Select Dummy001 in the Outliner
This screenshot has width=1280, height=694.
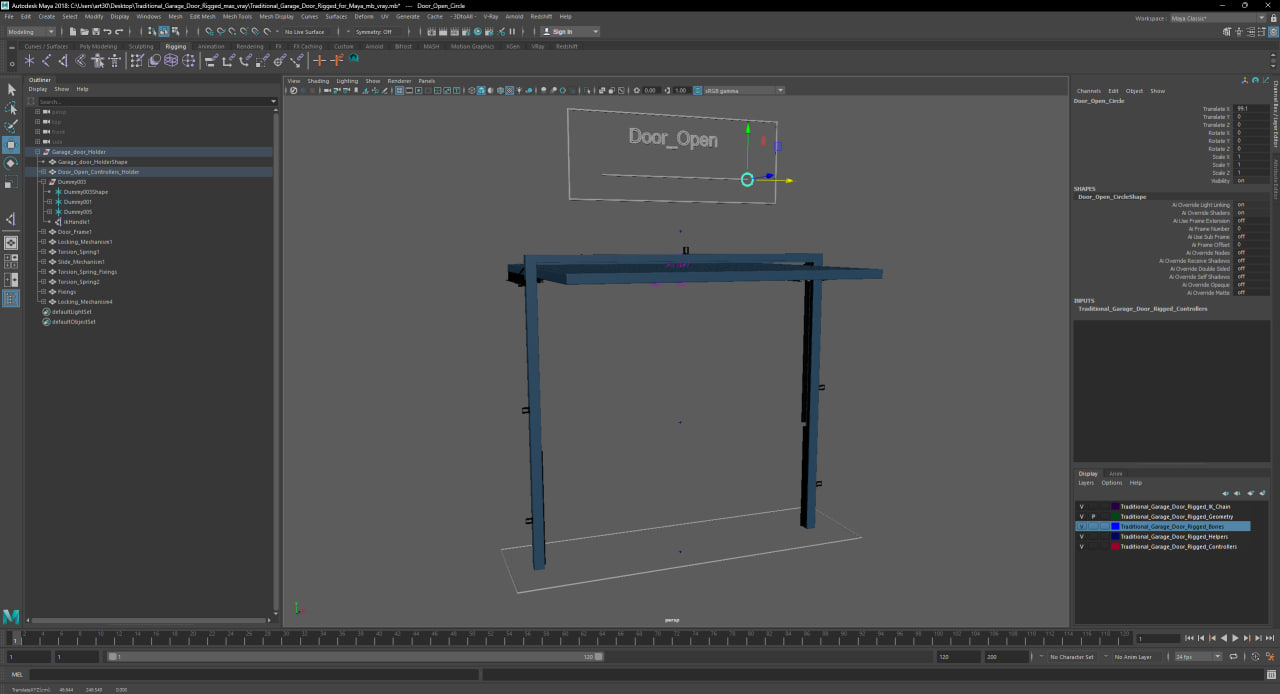pos(78,202)
